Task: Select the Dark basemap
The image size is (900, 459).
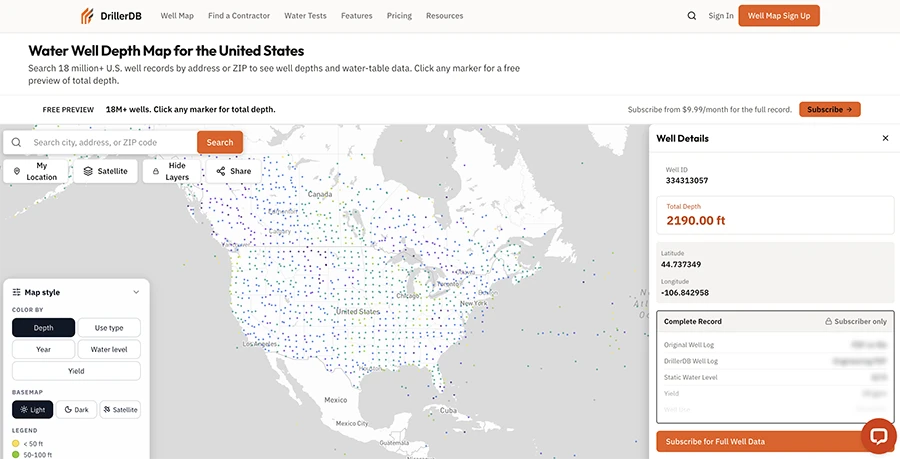Action: coord(76,410)
